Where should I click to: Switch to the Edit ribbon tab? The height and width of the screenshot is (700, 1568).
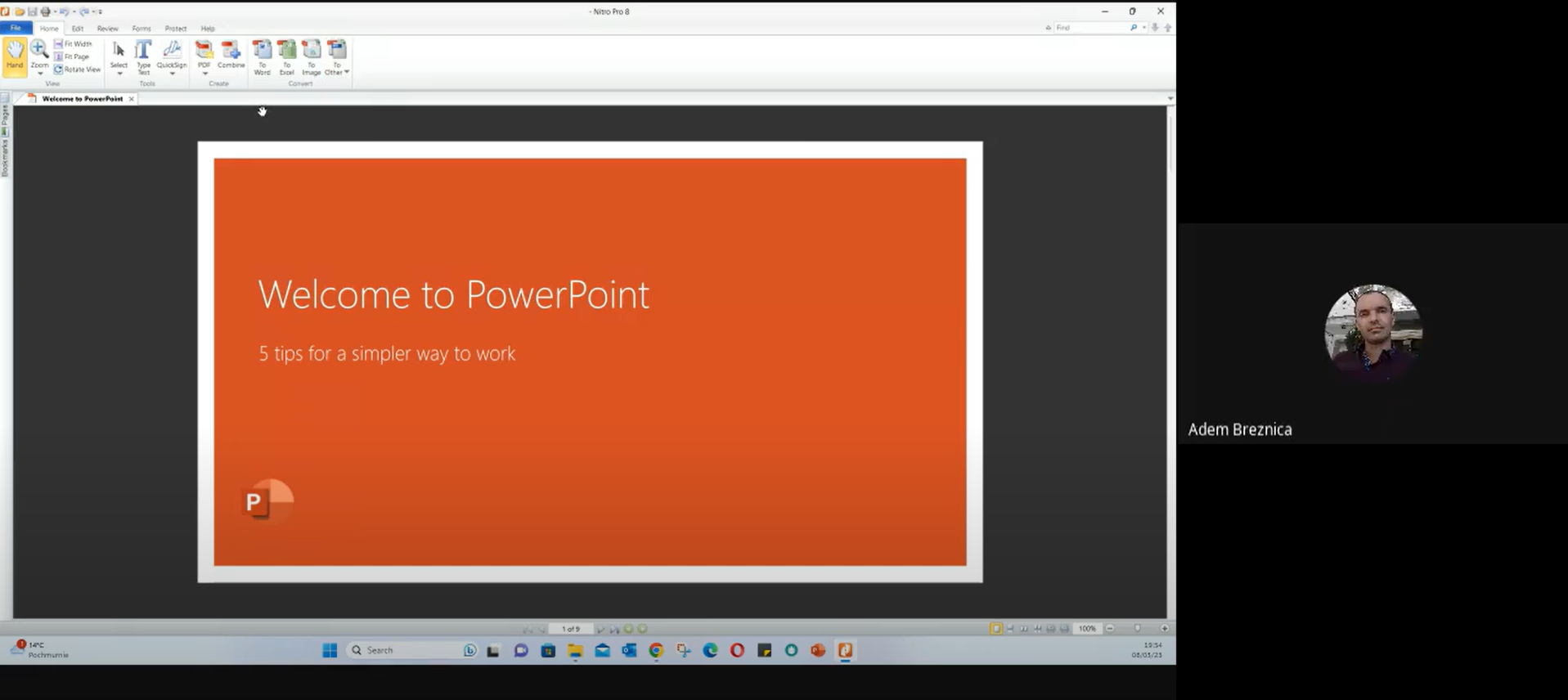78,29
